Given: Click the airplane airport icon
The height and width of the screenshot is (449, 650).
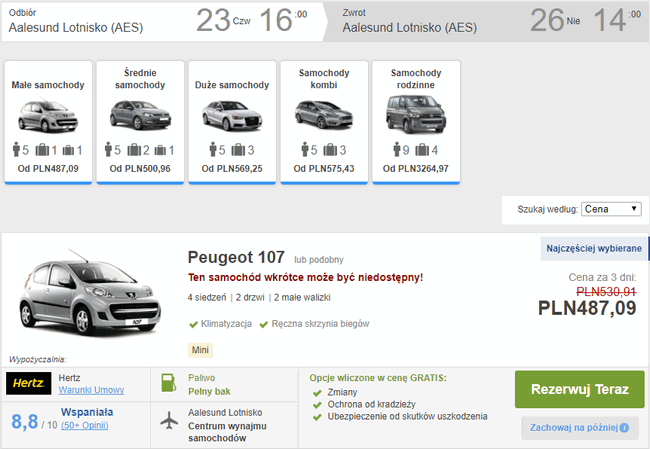Looking at the screenshot, I should [169, 421].
